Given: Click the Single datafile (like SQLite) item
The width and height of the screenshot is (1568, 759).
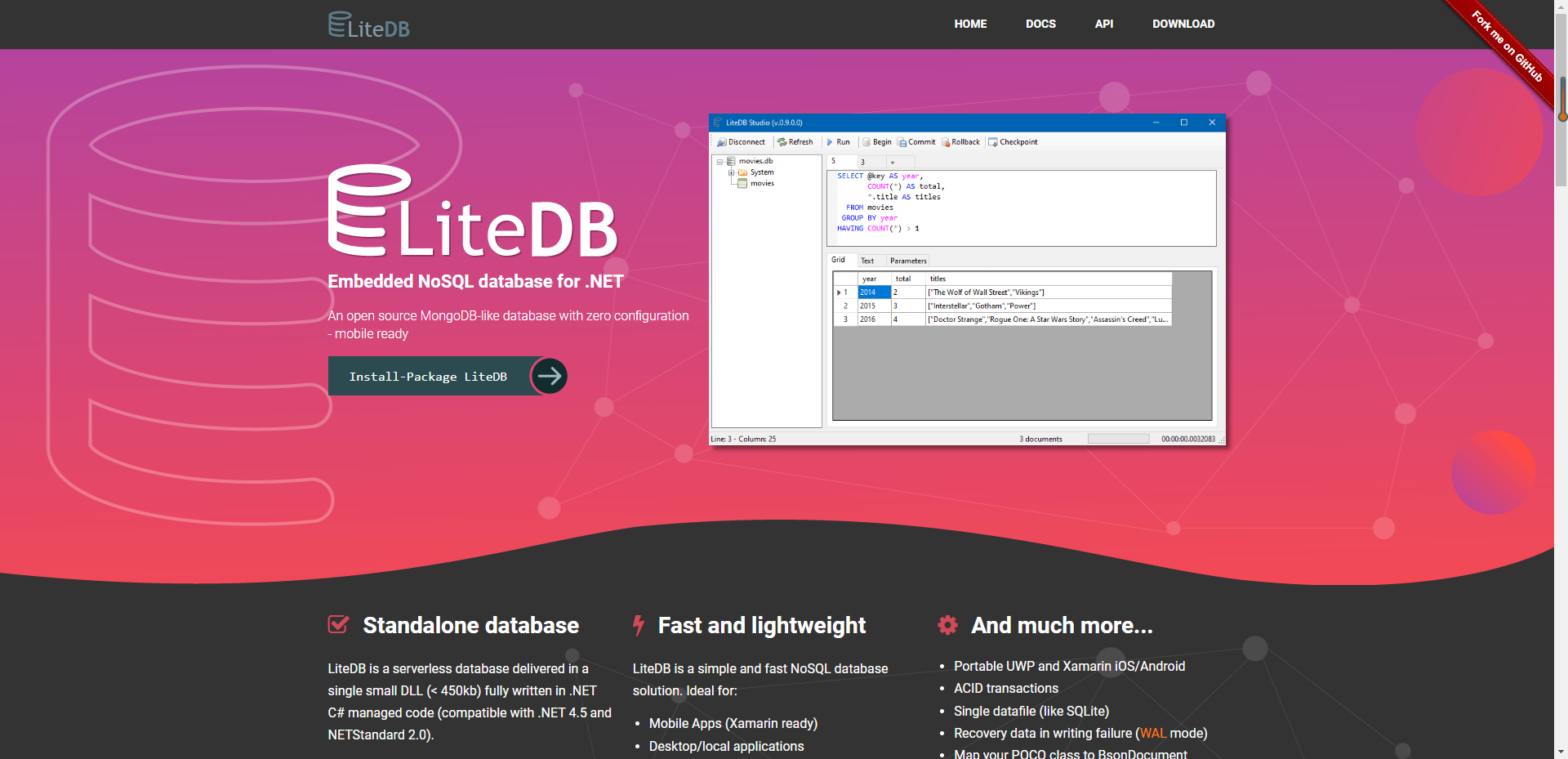Looking at the screenshot, I should (1031, 711).
